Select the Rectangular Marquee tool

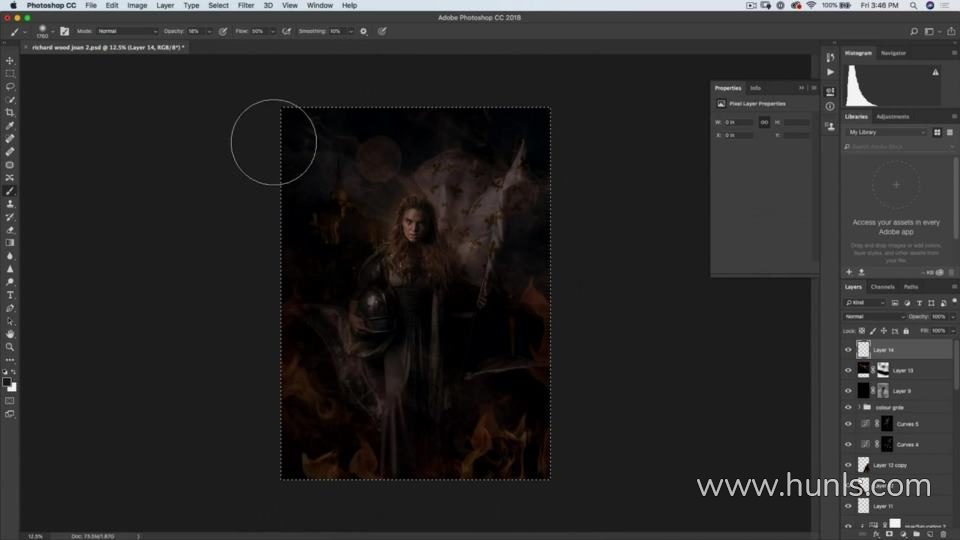(10, 73)
